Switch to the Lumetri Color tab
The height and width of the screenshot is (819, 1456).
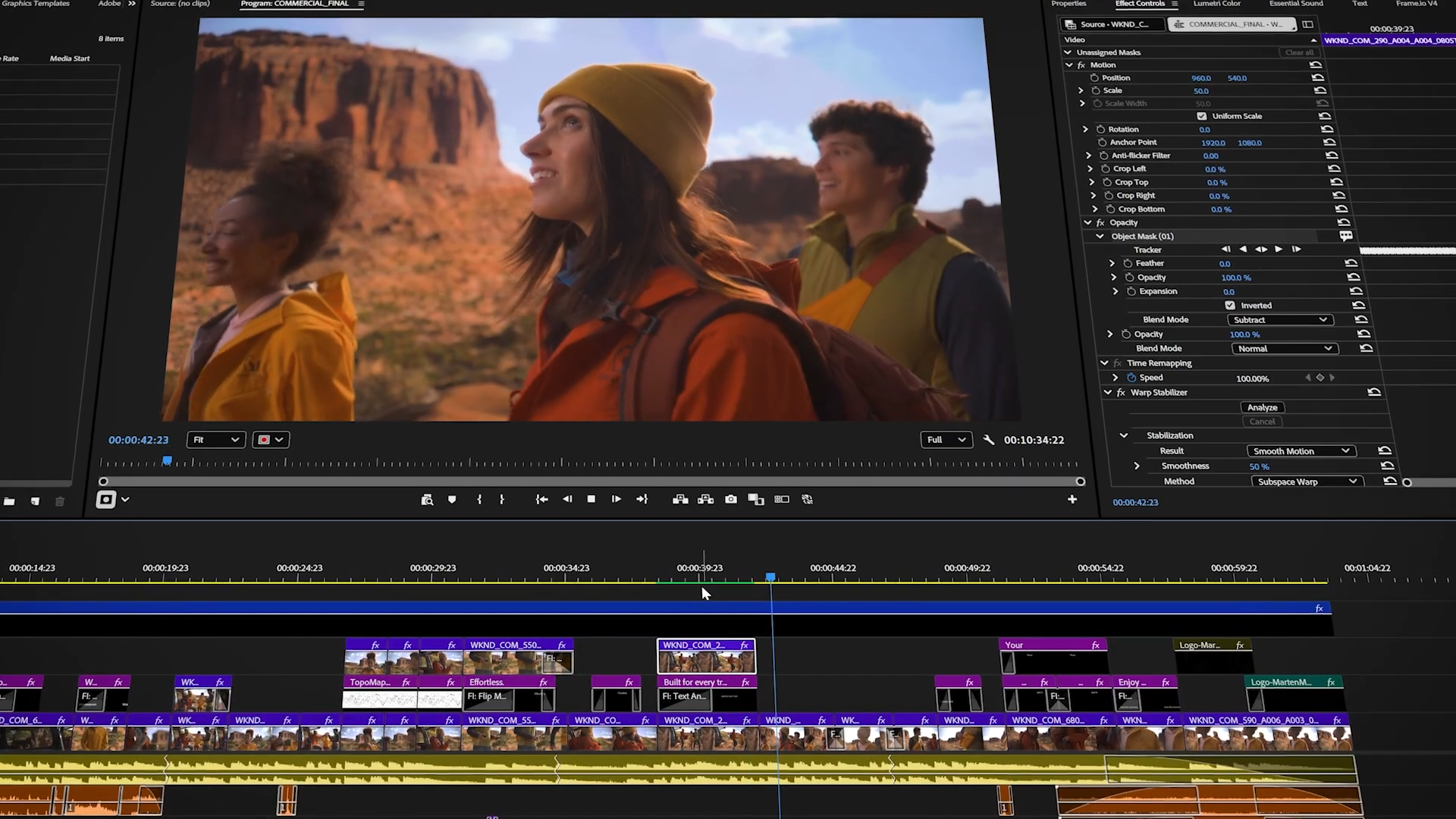1216,4
